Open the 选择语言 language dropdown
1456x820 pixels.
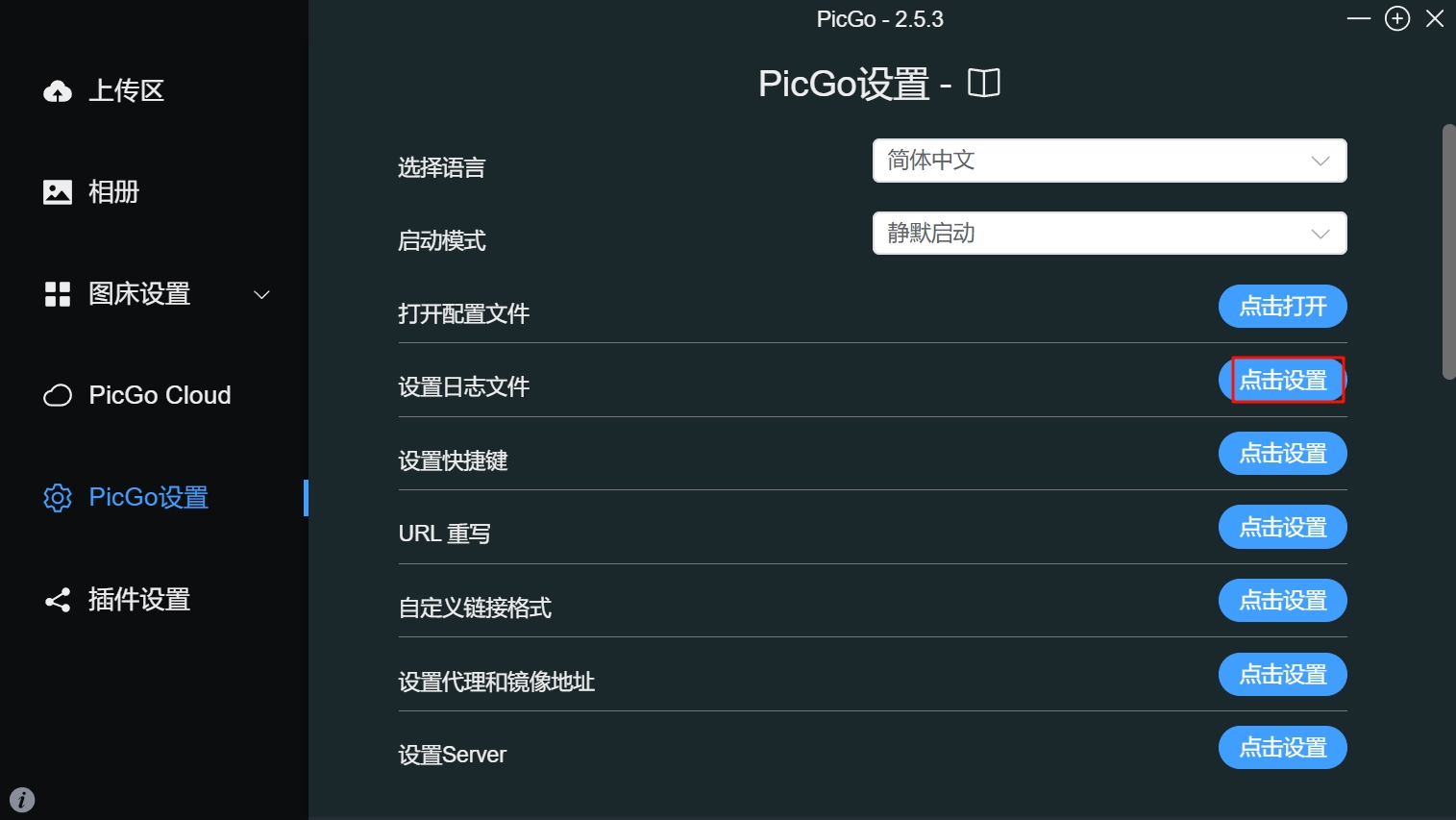pos(1109,161)
